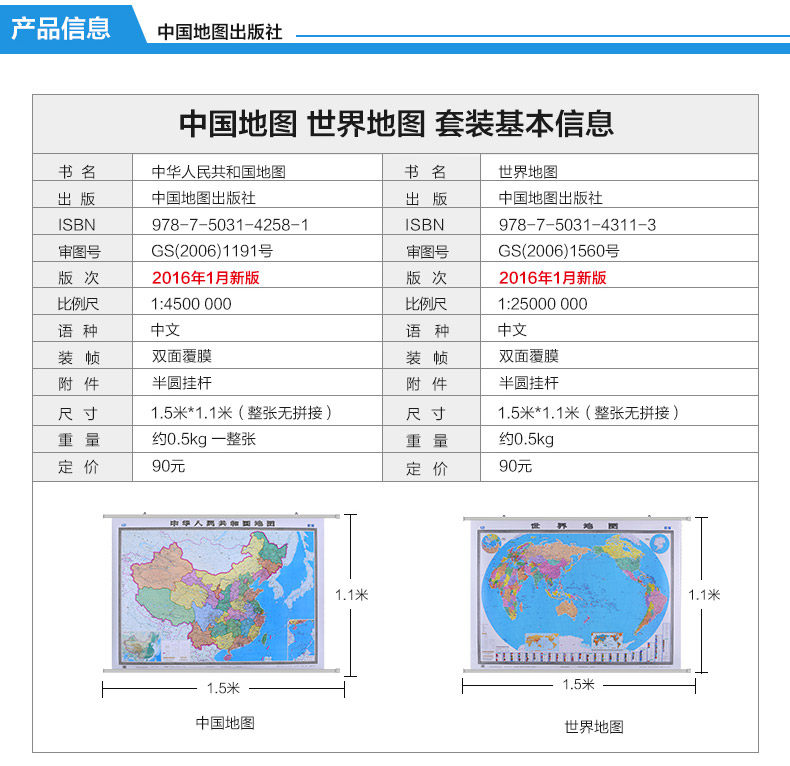Screen dimensions: 790x766
Task: Click 1.1米 height label beside China map
Action: point(352,595)
